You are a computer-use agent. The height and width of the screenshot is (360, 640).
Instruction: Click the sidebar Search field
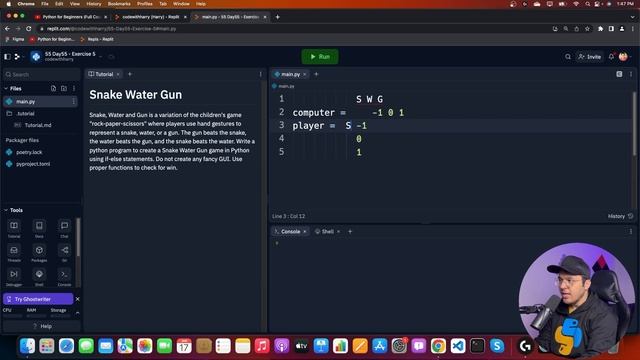click(x=41, y=75)
